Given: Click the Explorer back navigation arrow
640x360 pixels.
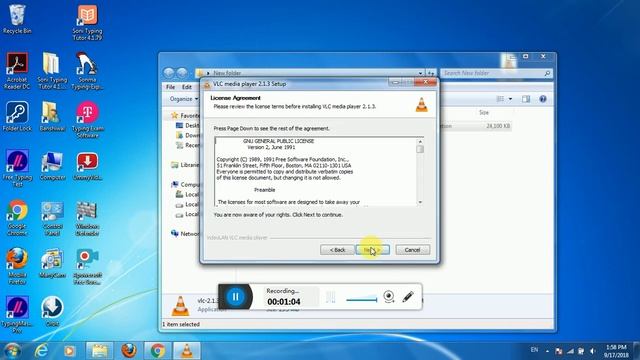Looking at the screenshot, I should [x=169, y=73].
